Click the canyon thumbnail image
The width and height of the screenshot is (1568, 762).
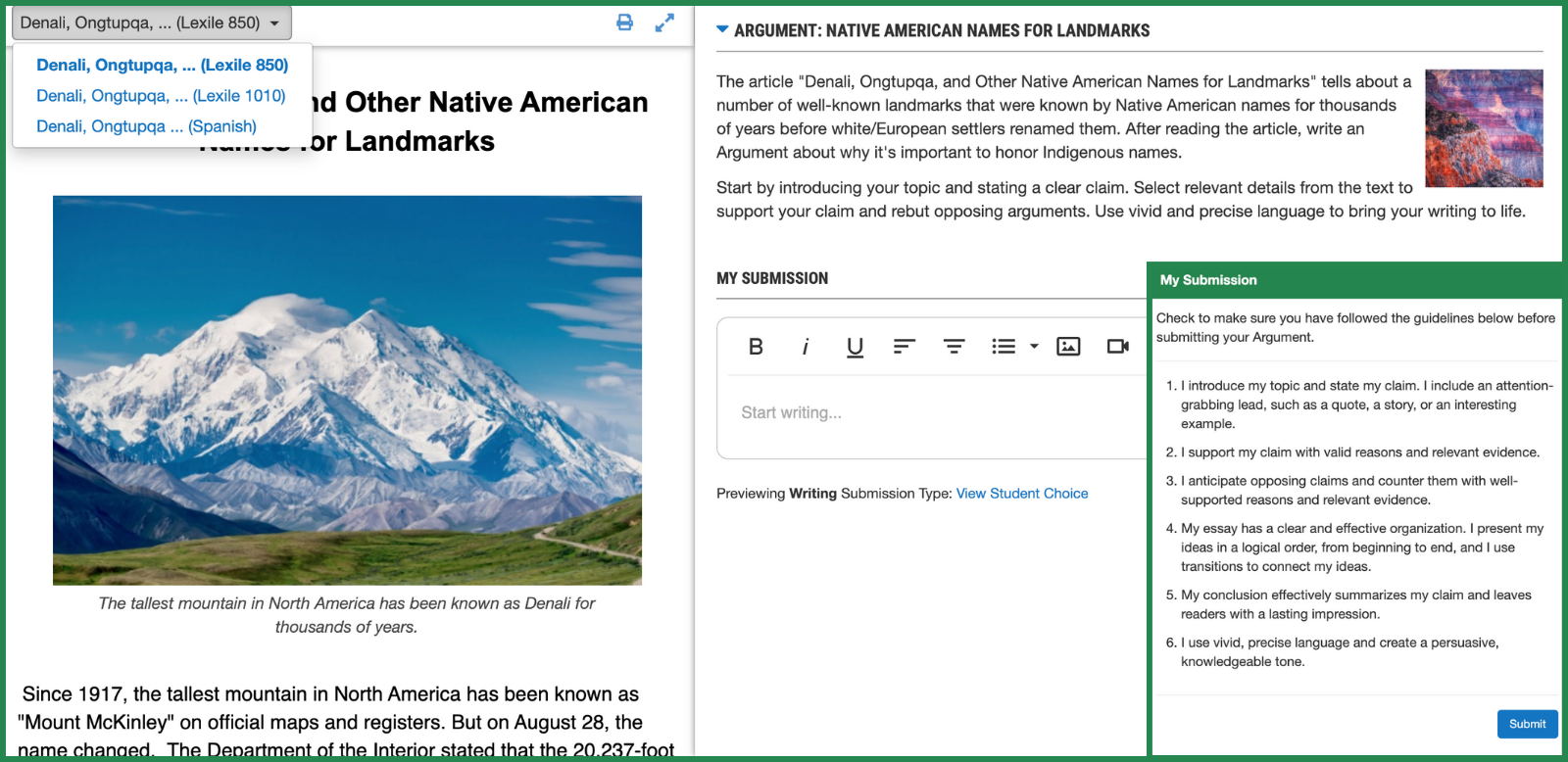[x=1484, y=128]
